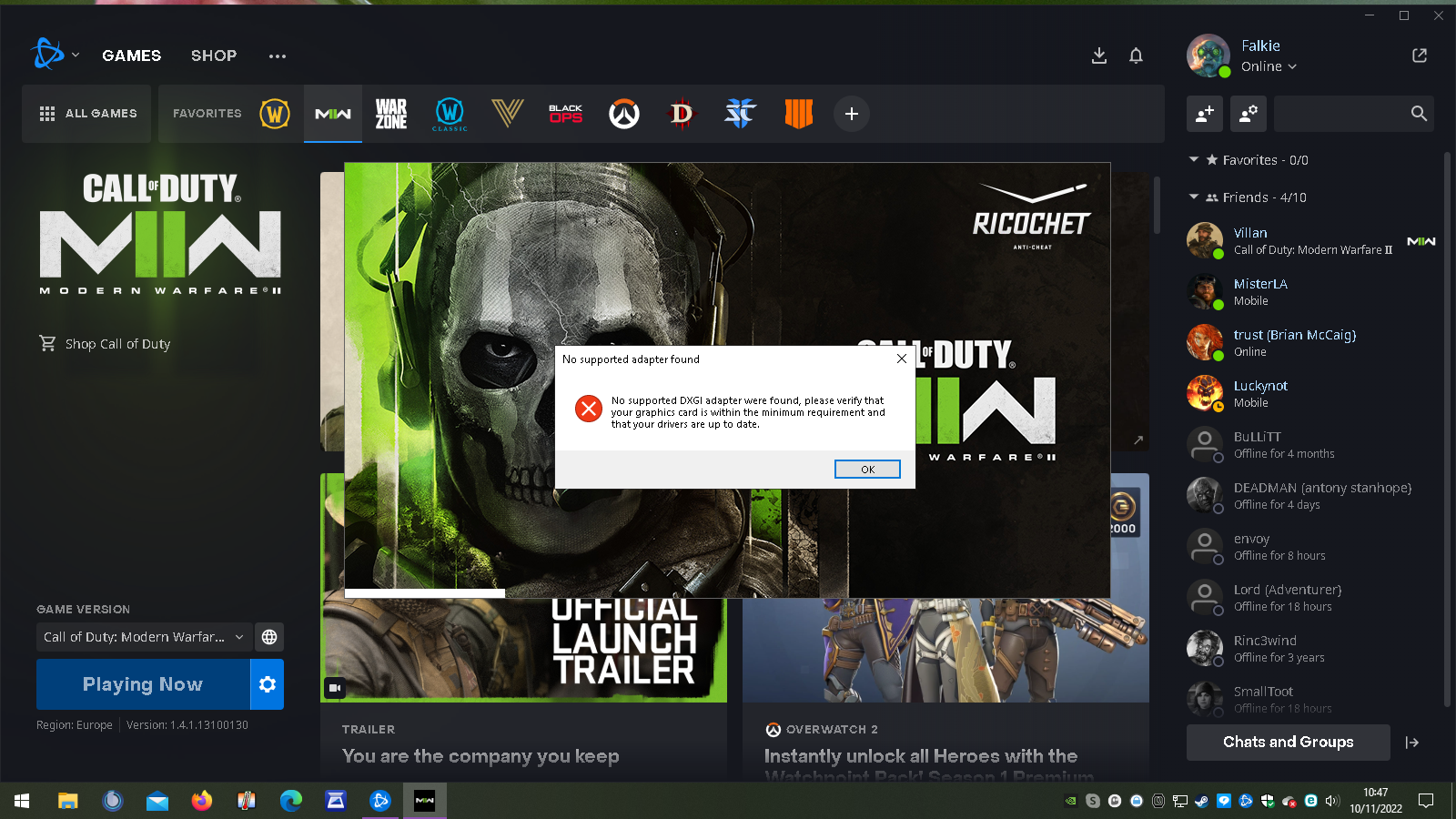Open the Chats and Groups panel
Viewport: 1456px width, 819px height.
coord(1288,743)
